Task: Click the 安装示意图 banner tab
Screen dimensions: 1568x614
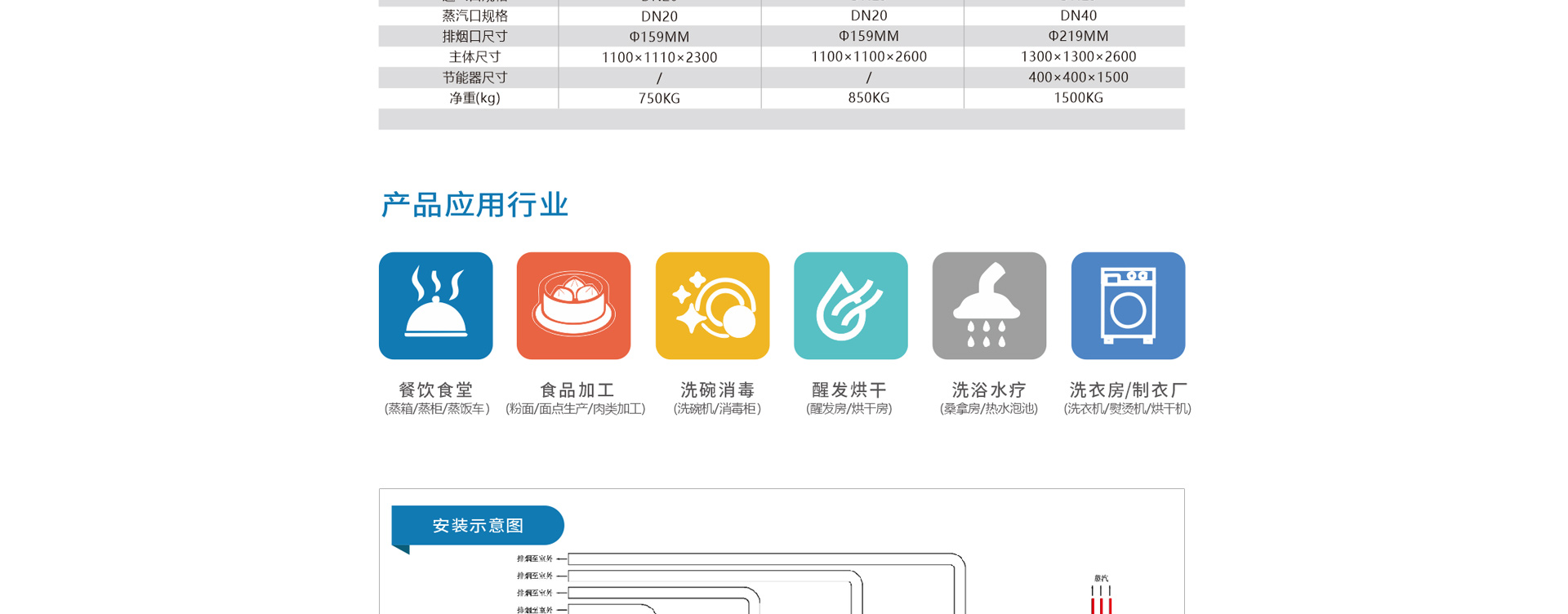Action: [x=478, y=525]
